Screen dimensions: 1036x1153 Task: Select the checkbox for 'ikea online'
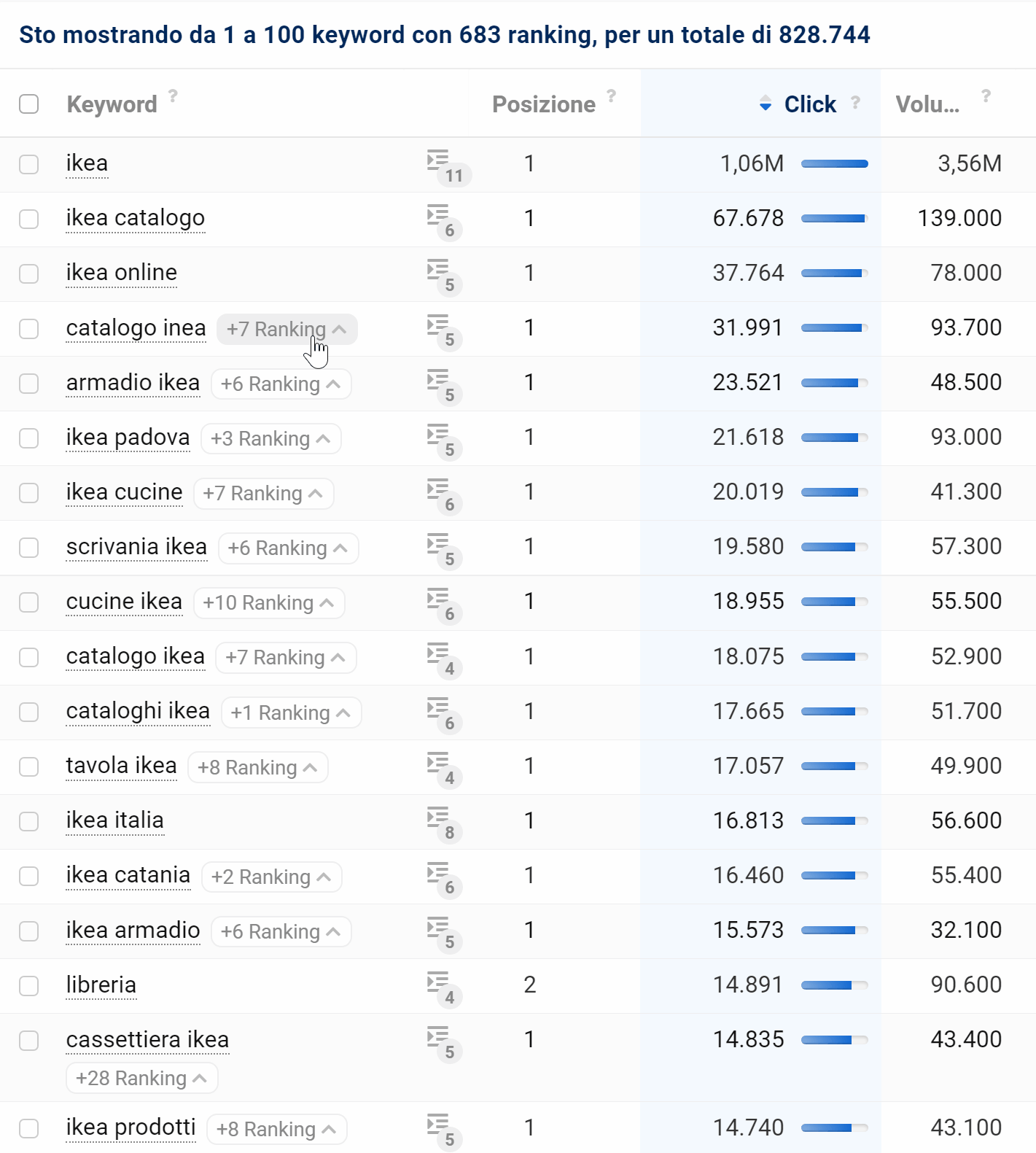29,273
